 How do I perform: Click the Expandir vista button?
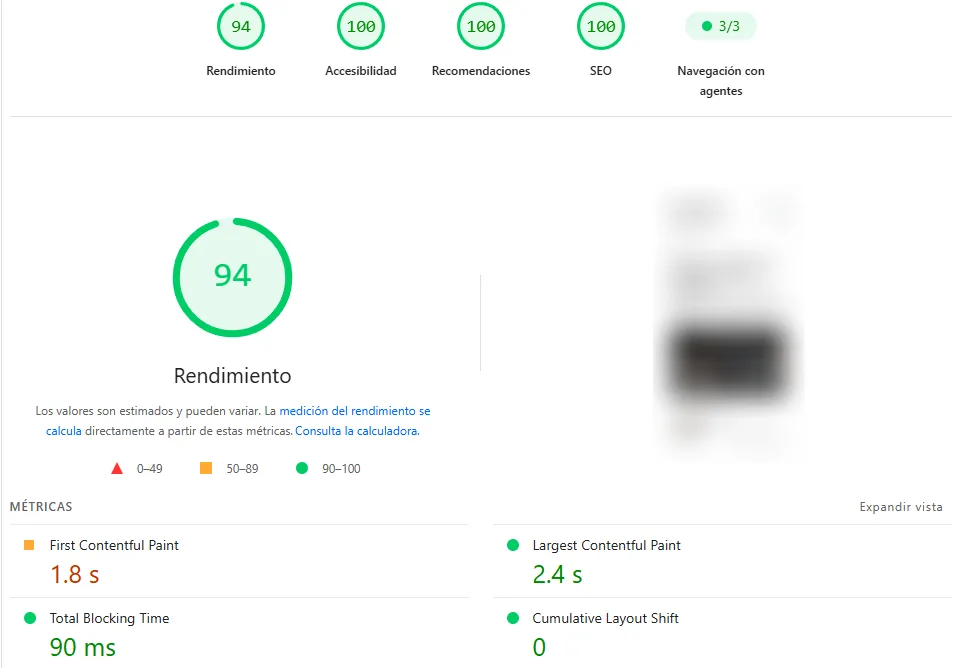click(x=901, y=507)
